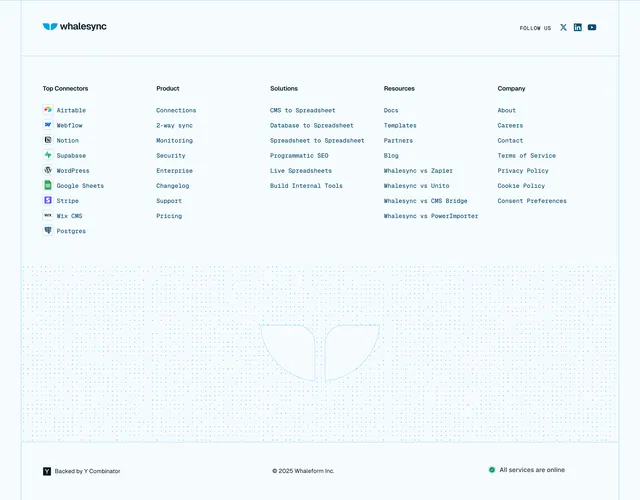Open the Notion link
Viewport: 640px width, 500px height.
(x=67, y=140)
